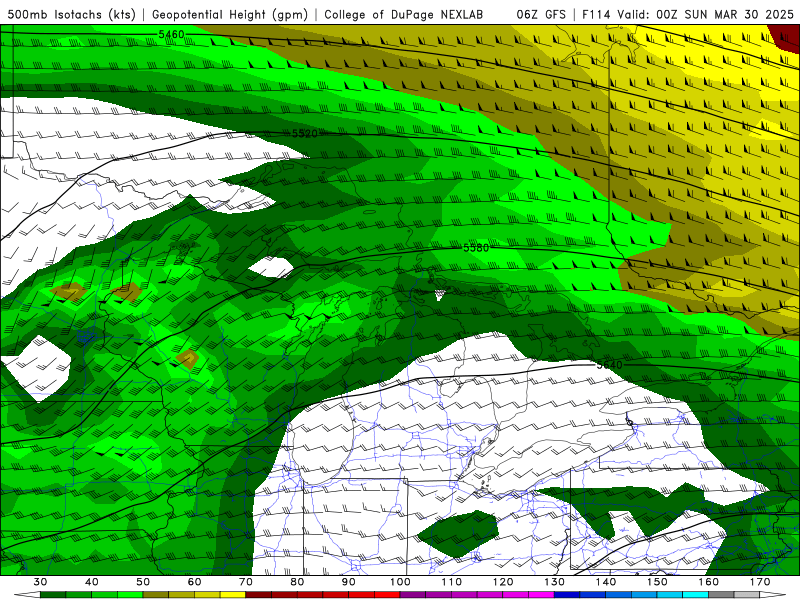Click the bright yellow 65-70 kt legend swatch

[x=233, y=595]
